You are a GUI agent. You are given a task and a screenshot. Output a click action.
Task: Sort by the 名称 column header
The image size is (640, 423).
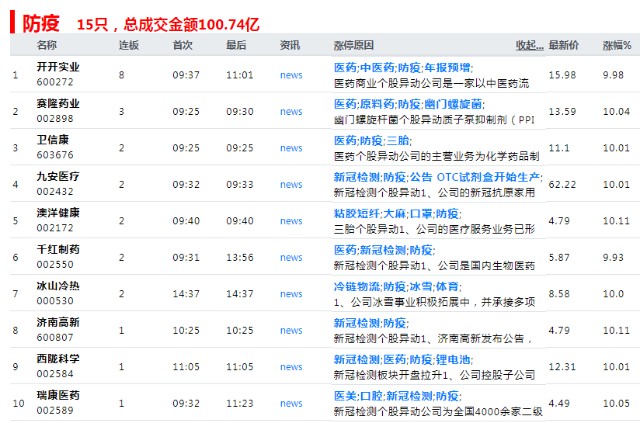coord(47,45)
